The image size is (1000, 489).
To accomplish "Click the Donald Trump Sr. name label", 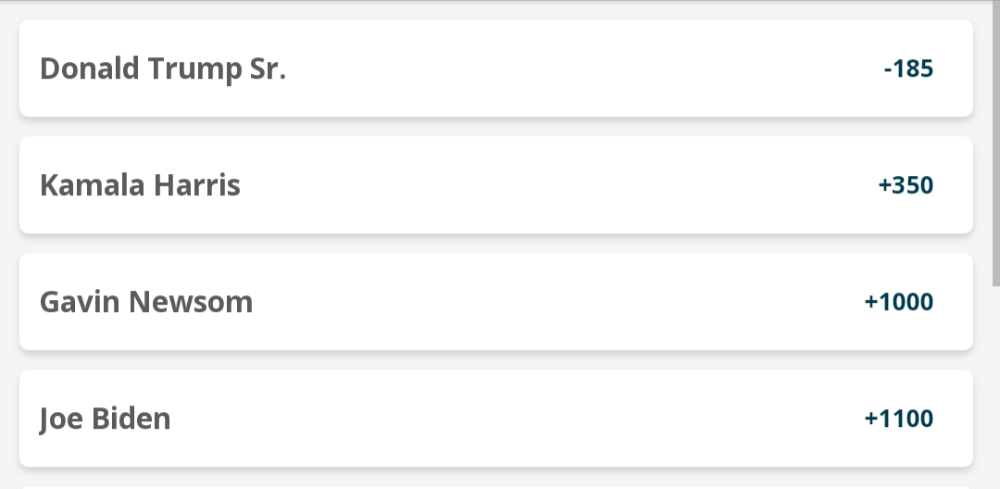I will pos(163,69).
